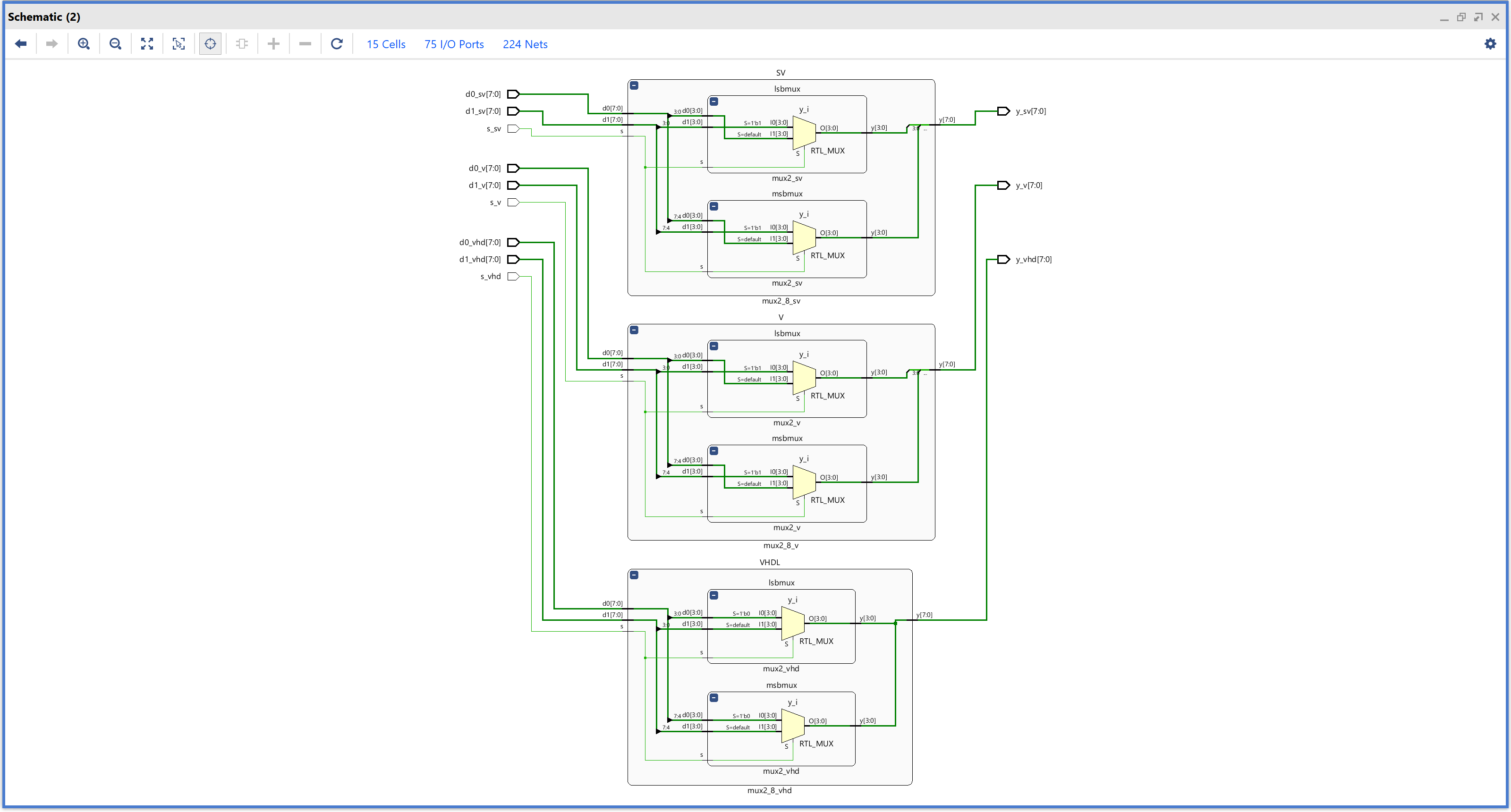Image resolution: width=1511 pixels, height=812 pixels.
Task: Collapse the msbmux block inside VHDL
Action: click(714, 698)
